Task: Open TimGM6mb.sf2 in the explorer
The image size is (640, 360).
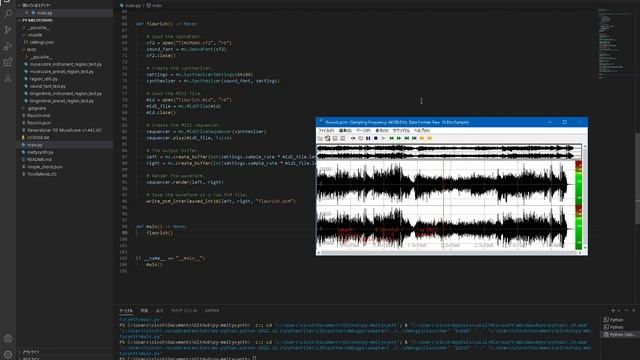Action: tap(42, 174)
